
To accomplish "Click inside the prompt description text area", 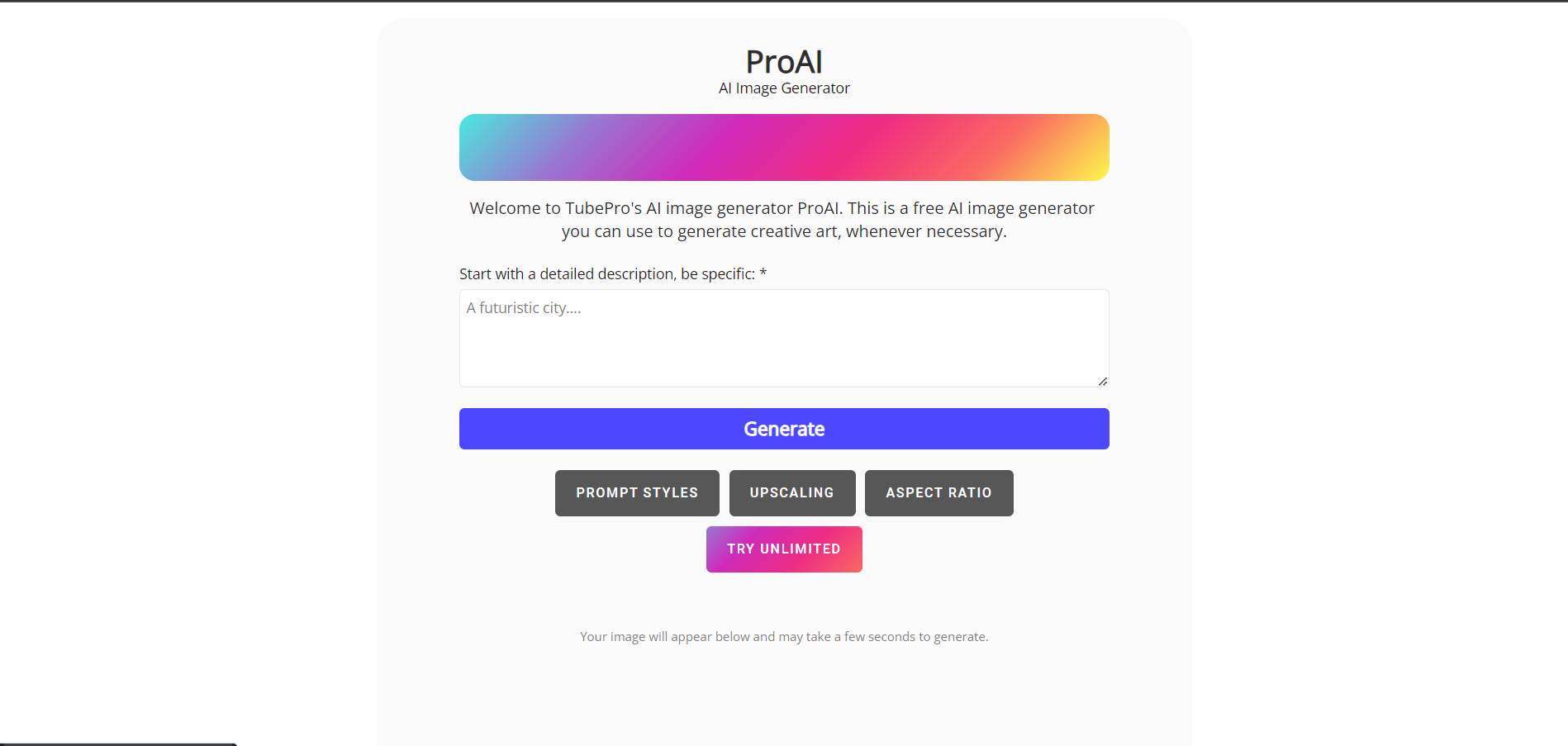I will (783, 339).
